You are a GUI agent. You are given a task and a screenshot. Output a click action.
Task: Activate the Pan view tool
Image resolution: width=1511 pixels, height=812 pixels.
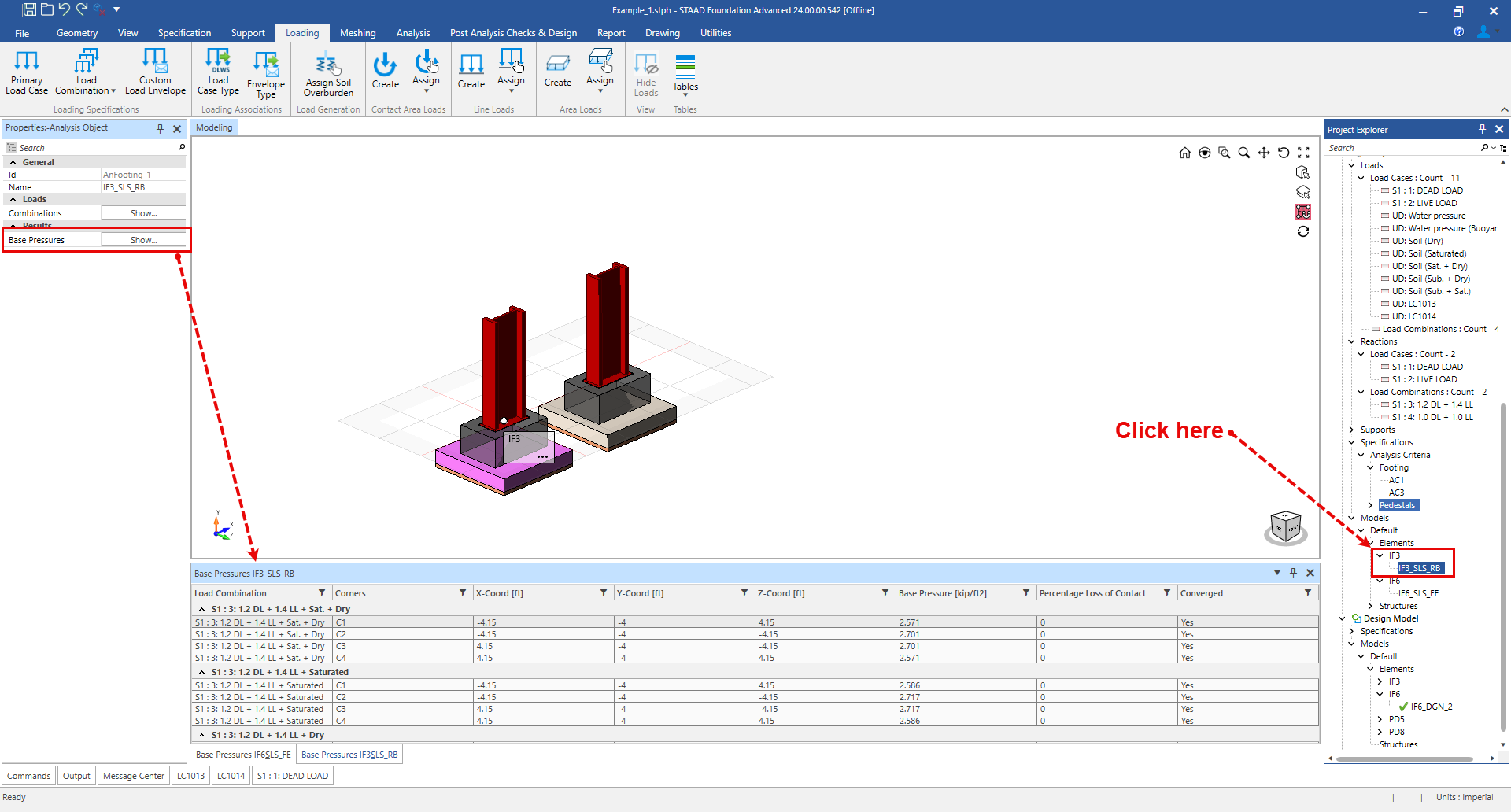tap(1264, 153)
